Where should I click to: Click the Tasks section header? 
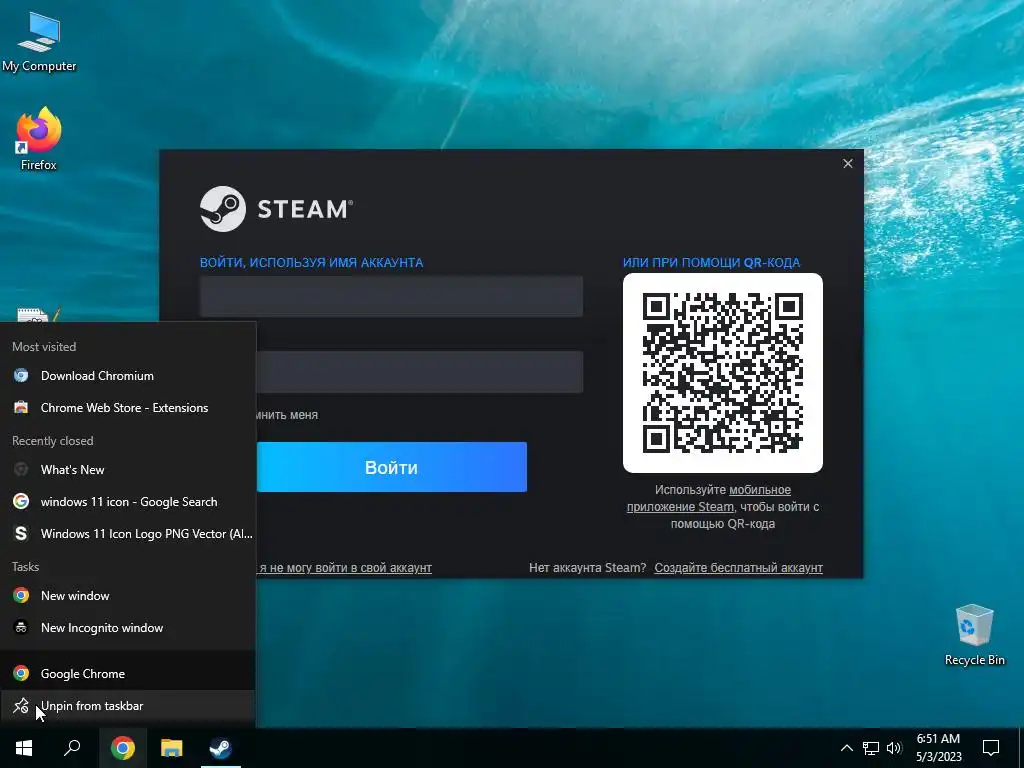25,567
